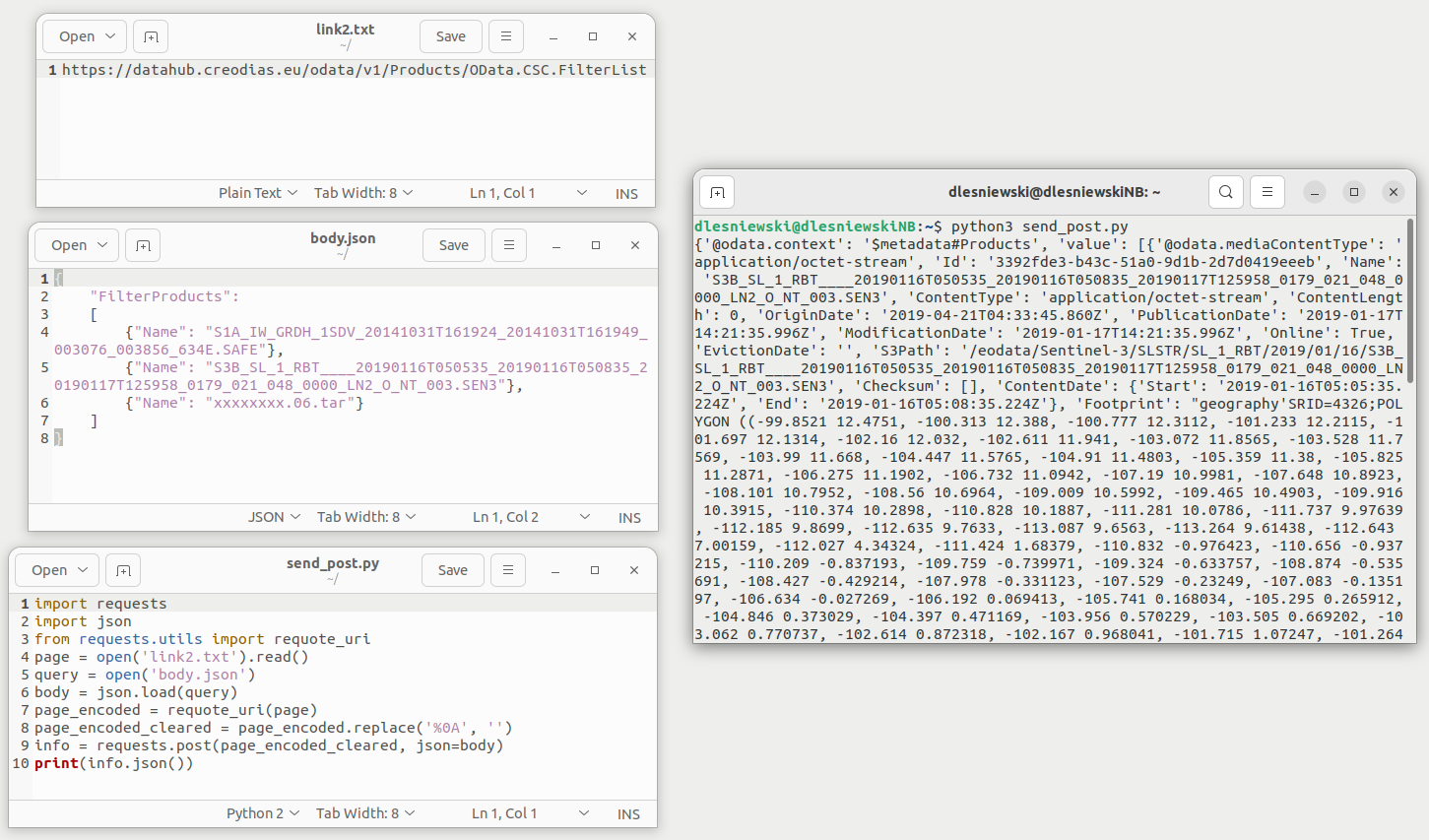Open the hamburger menu in send_post.py window
This screenshot has height=840, width=1429.
coord(507,569)
